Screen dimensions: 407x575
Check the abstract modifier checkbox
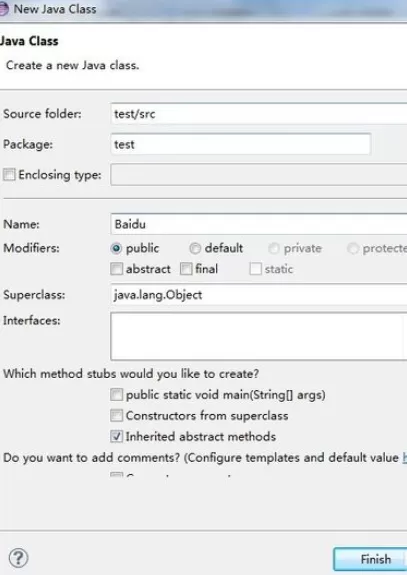pos(116,269)
